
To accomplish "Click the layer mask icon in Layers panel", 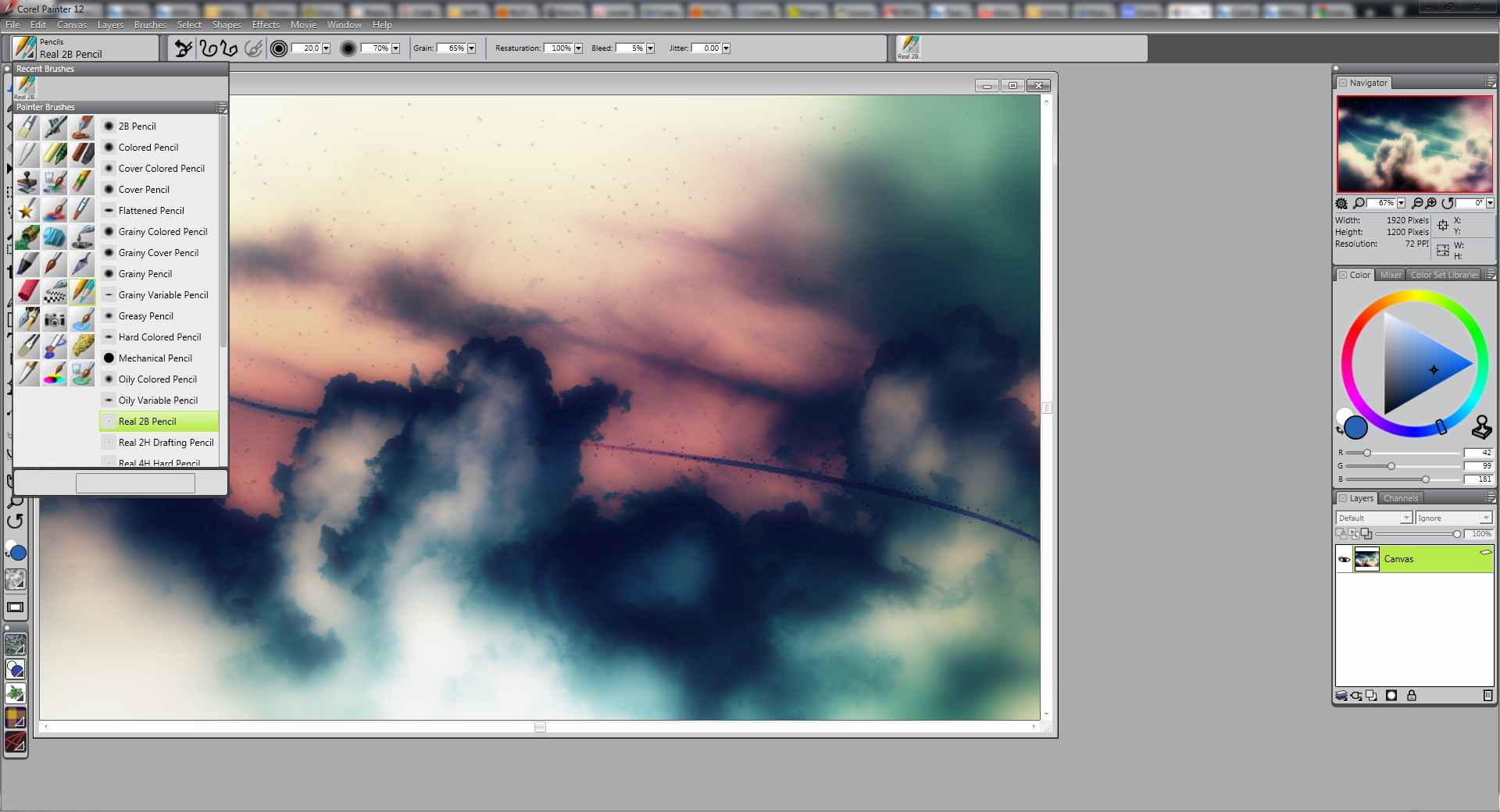I will tap(1391, 696).
